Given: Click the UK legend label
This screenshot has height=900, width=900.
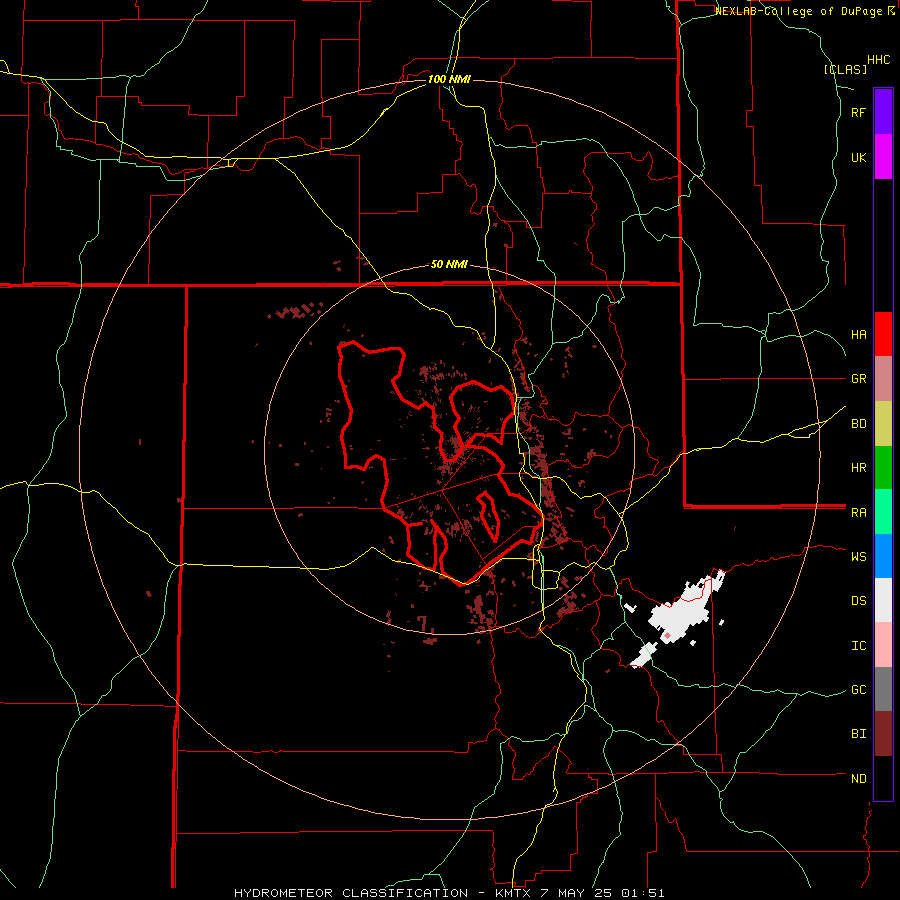Looking at the screenshot, I should [858, 157].
